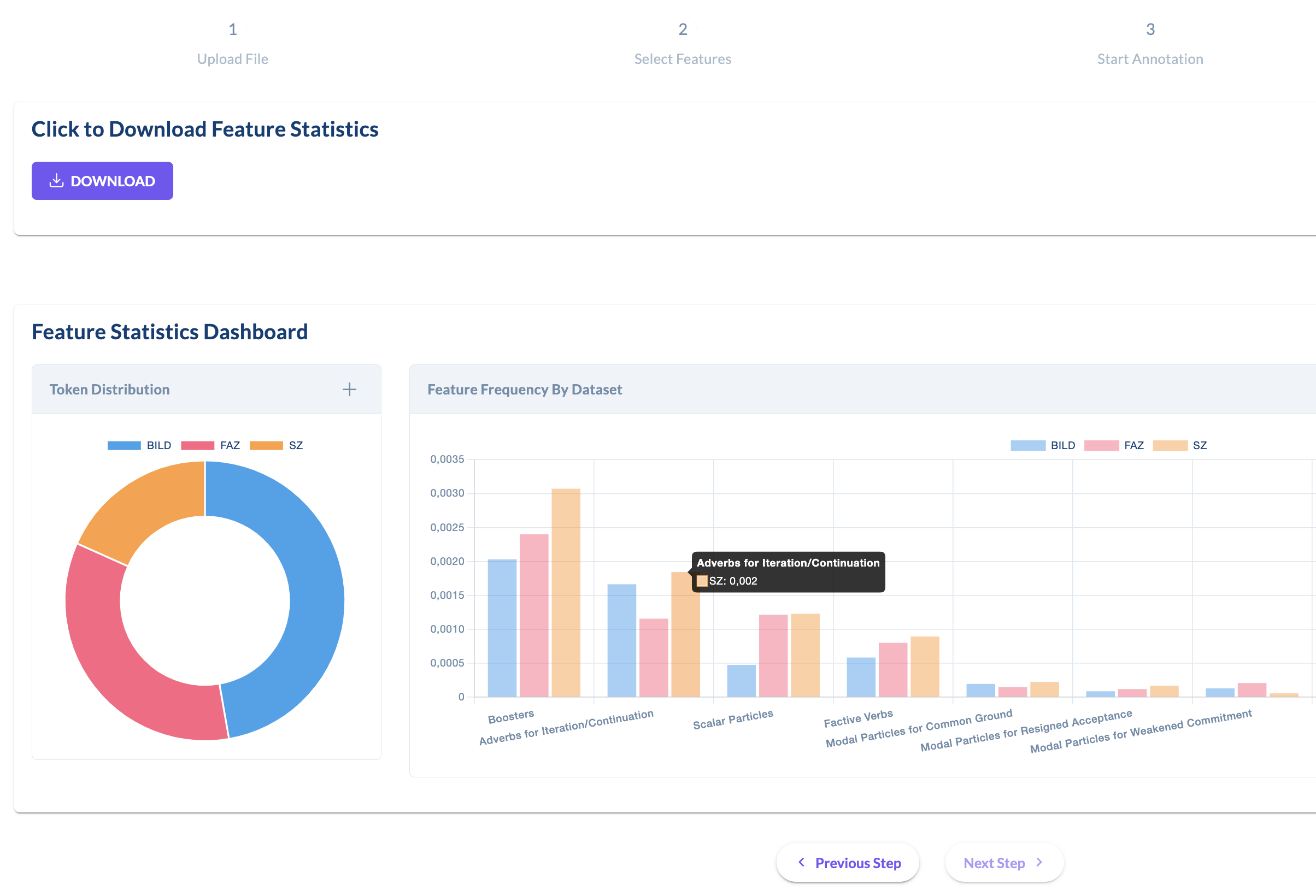Click the SZ bar for Boosters
The height and width of the screenshot is (896, 1316).
[566, 593]
